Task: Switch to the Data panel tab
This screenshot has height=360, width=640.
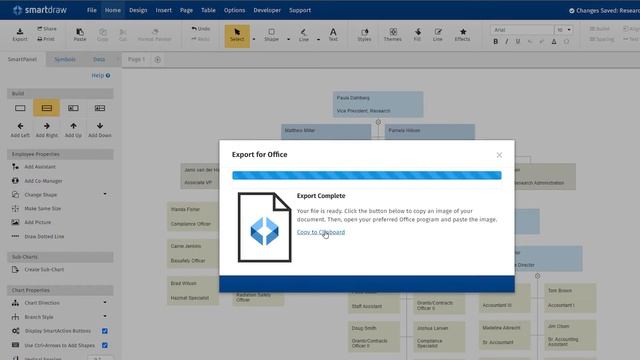Action: 99,60
